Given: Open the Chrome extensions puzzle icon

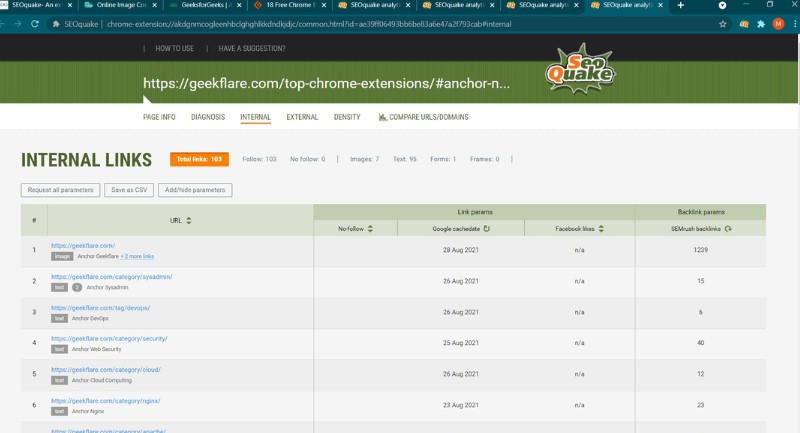Looking at the screenshot, I should pos(760,23).
